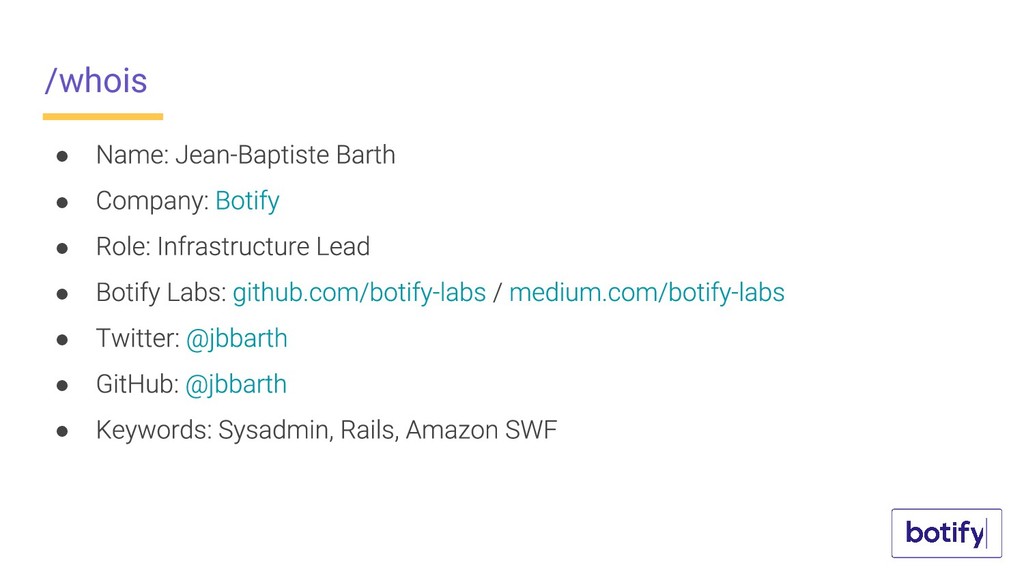Click the Name: Jean-Baptiste Barth line
The height and width of the screenshot is (576, 1024).
coord(246,155)
